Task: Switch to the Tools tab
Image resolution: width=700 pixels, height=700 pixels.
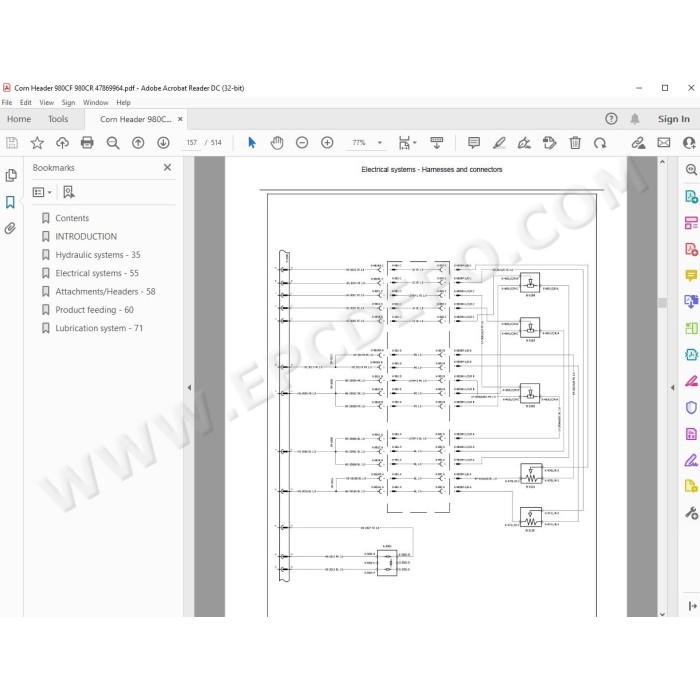Action: pyautogui.click(x=58, y=119)
